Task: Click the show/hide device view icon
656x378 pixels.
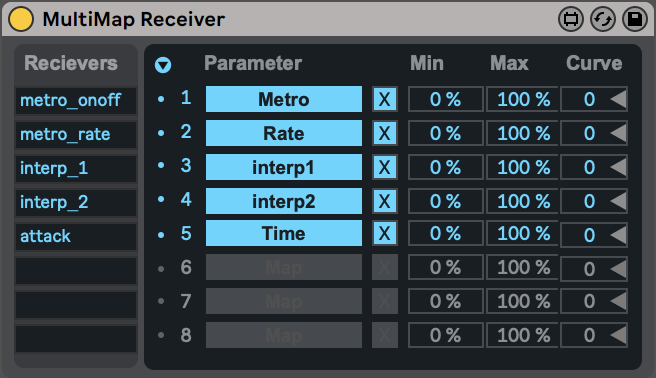Action: (571, 19)
